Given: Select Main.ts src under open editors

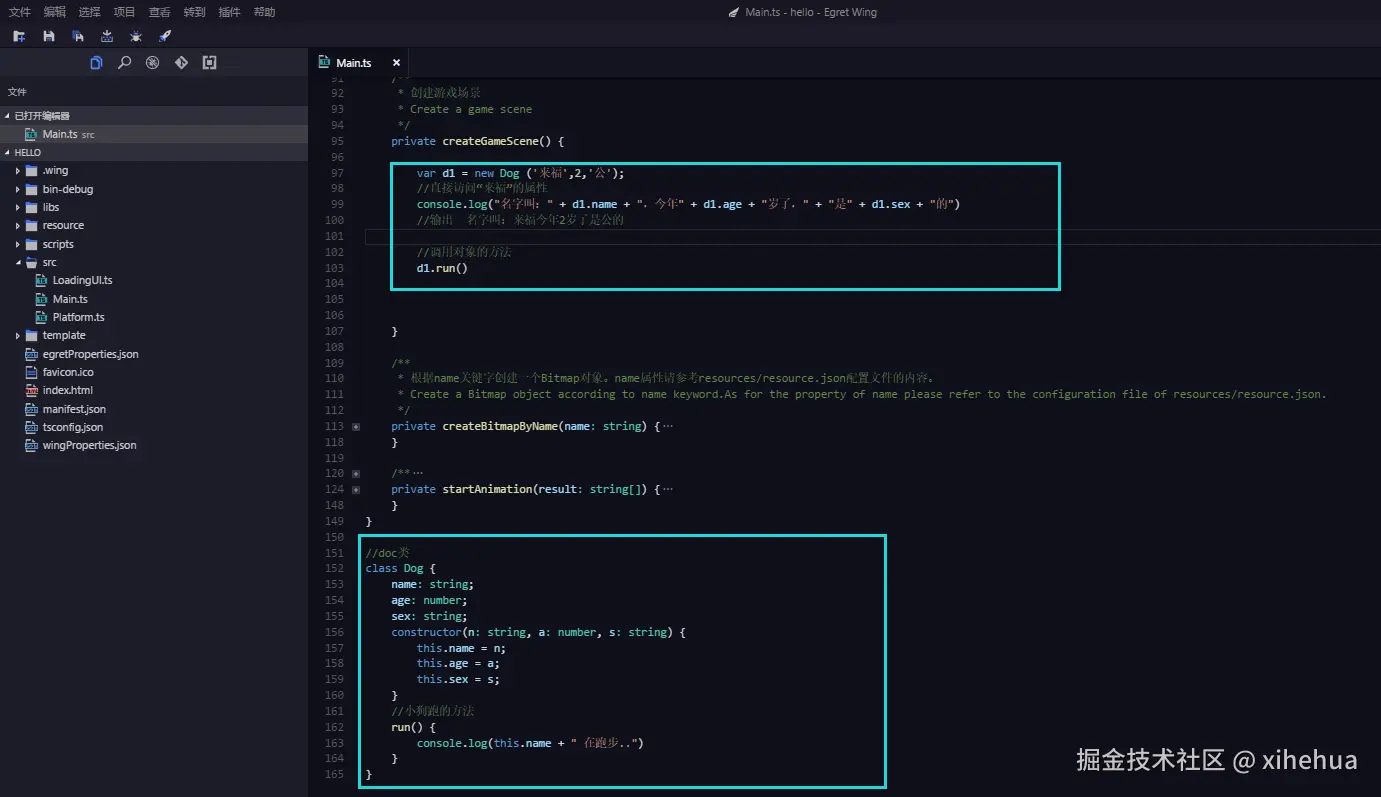Looking at the screenshot, I should coord(154,134).
